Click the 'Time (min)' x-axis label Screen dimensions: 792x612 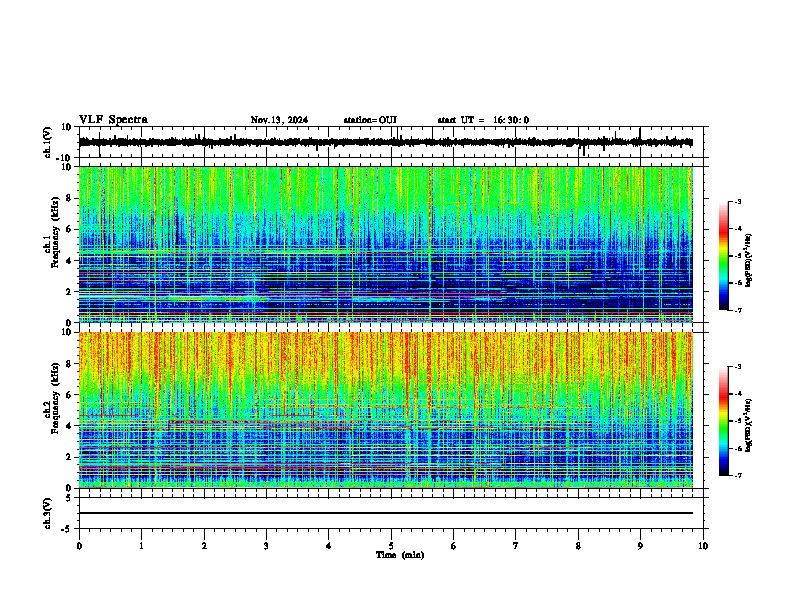point(400,555)
